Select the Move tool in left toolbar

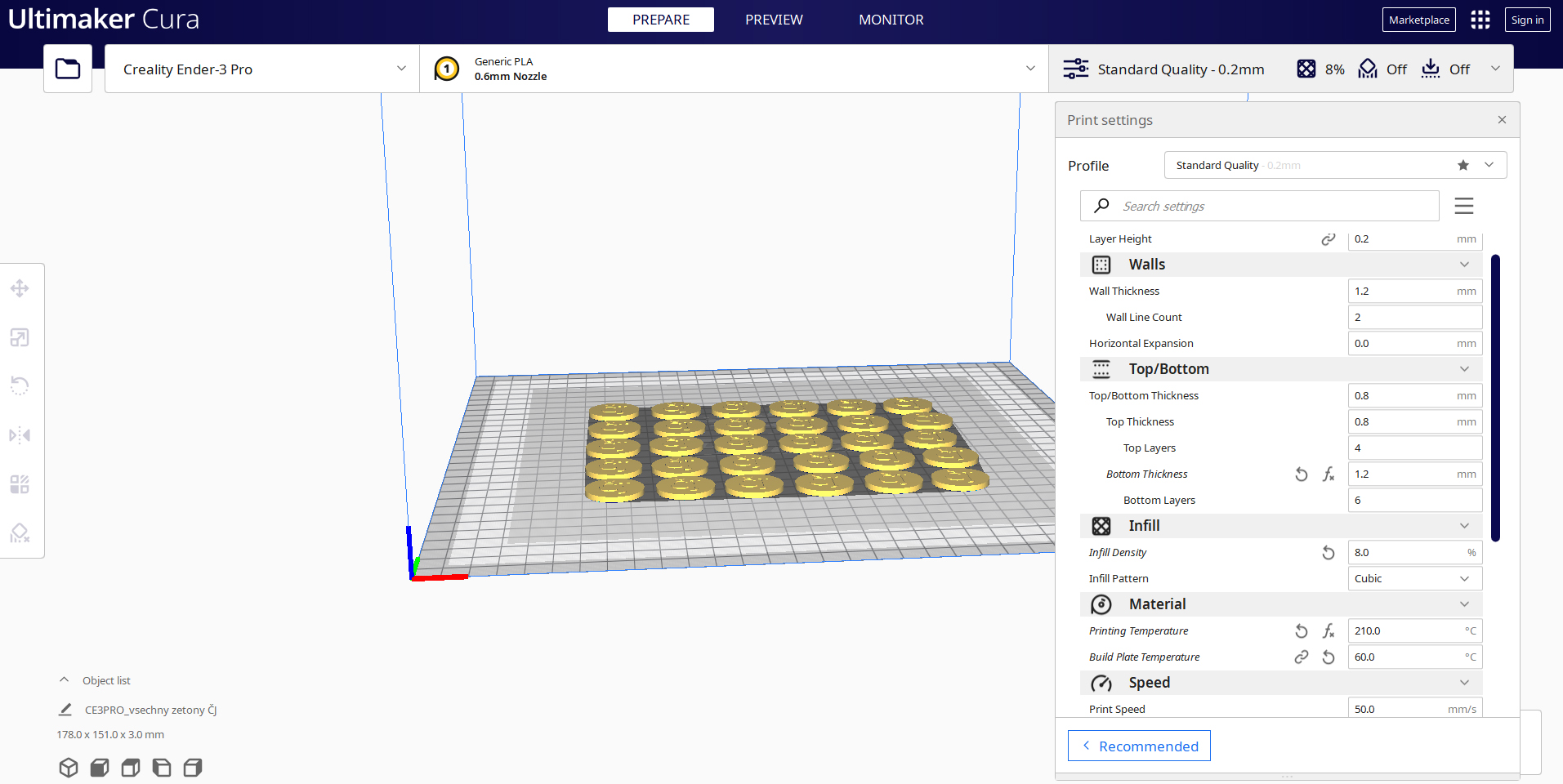pyautogui.click(x=20, y=288)
